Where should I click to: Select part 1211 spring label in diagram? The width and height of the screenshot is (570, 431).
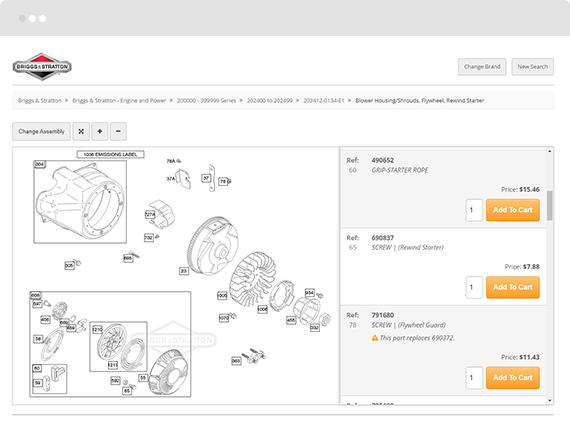coord(113,364)
